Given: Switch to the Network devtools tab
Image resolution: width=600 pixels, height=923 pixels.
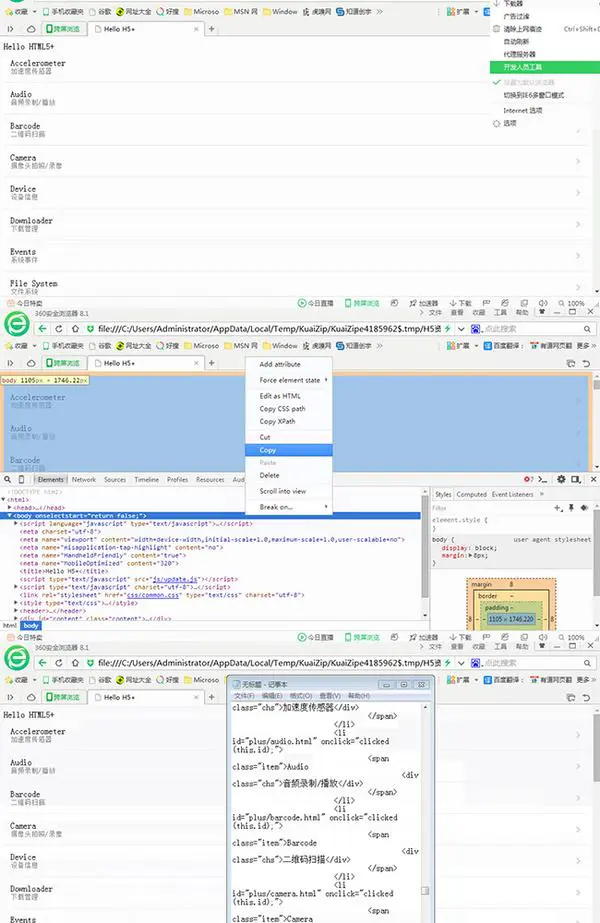Looking at the screenshot, I should pyautogui.click(x=84, y=480).
